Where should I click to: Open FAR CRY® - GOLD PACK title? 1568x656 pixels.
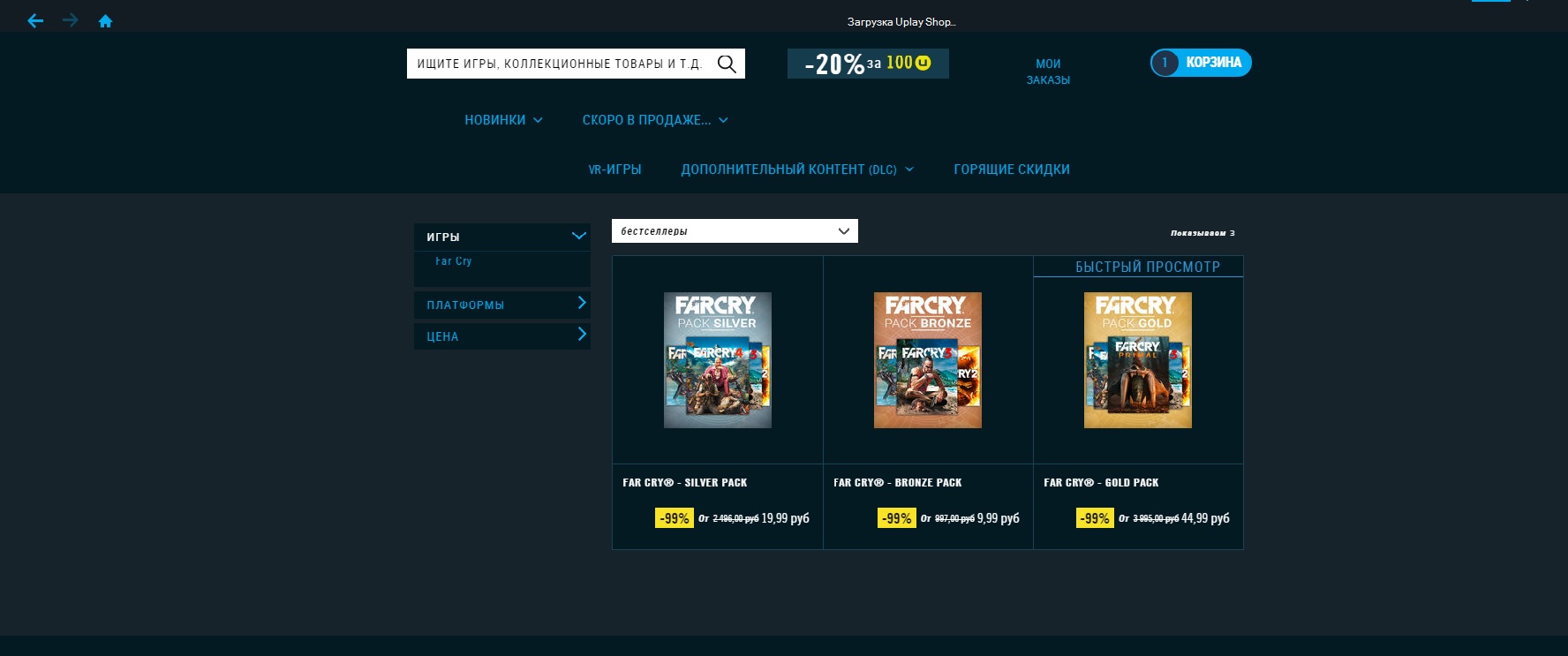1101,483
